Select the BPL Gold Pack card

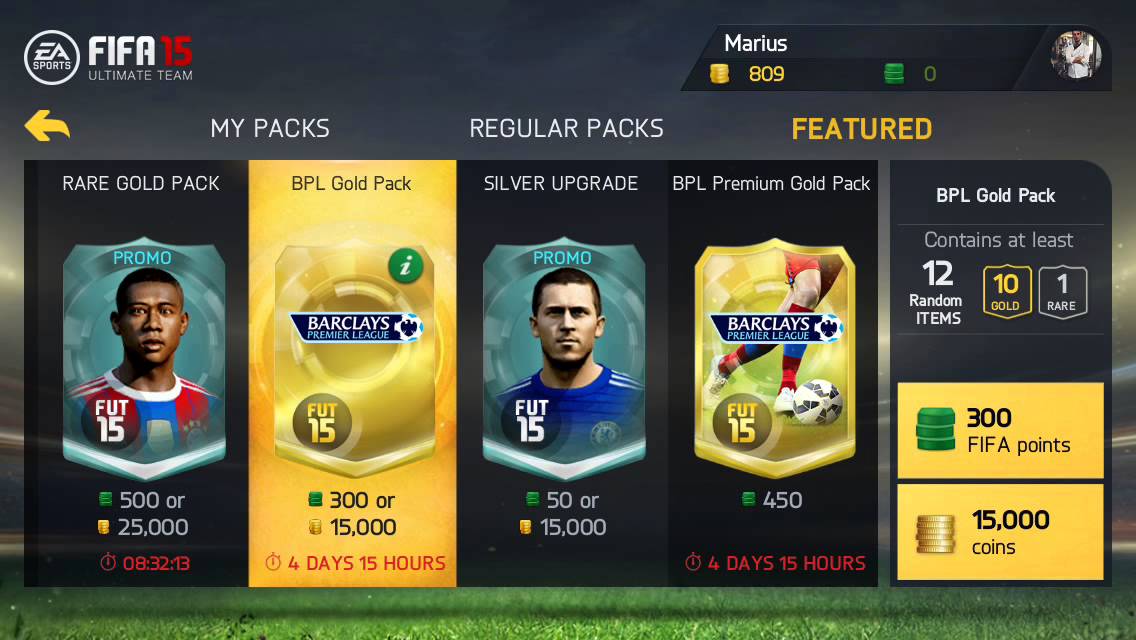coord(353,373)
